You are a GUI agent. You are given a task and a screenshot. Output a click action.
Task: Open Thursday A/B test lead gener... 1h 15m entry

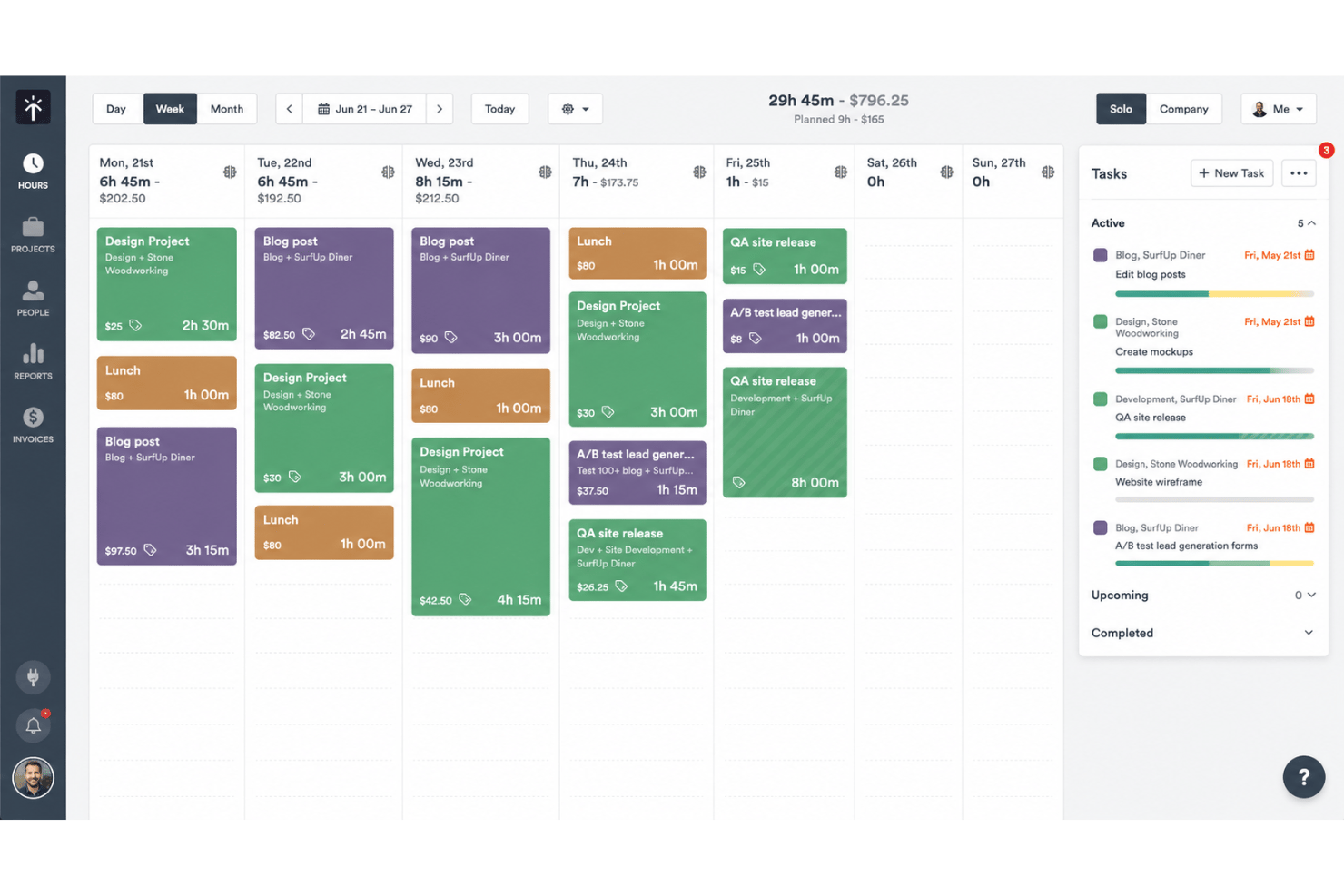637,473
